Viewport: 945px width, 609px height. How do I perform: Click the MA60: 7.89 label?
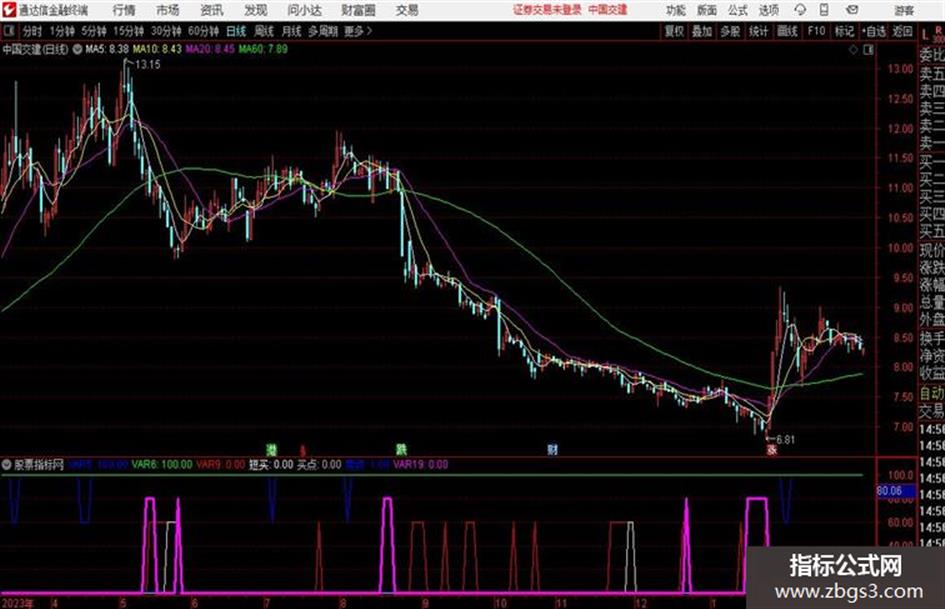click(263, 49)
